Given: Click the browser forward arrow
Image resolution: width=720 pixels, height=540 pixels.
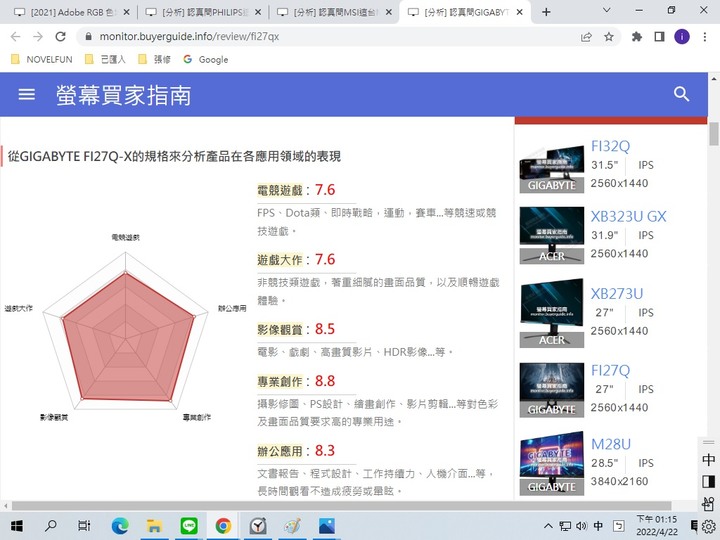Looking at the screenshot, I should coord(38,37).
